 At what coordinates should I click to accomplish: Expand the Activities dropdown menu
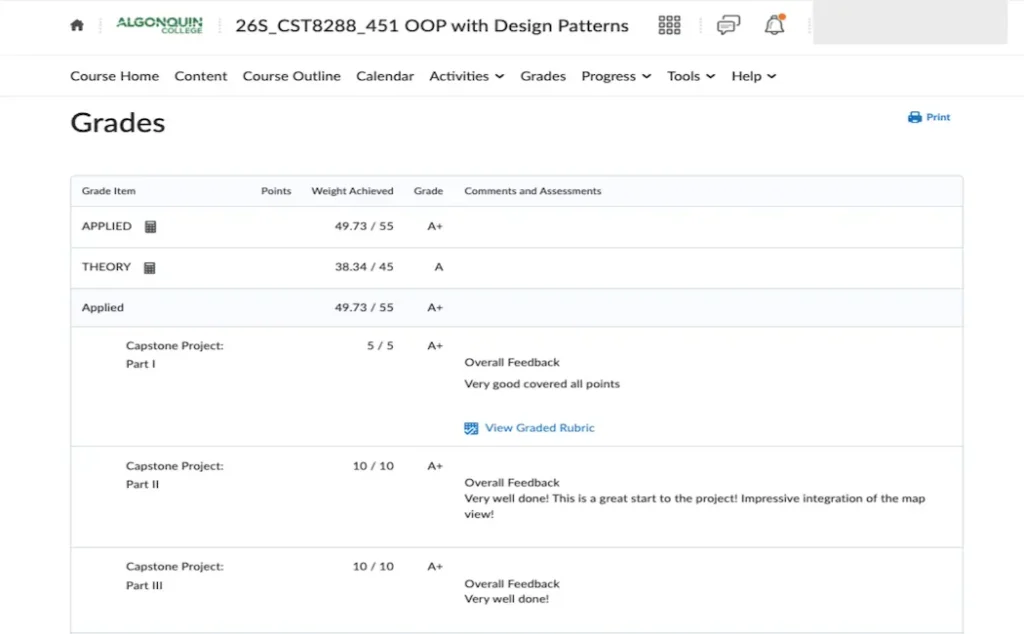[x=466, y=76]
